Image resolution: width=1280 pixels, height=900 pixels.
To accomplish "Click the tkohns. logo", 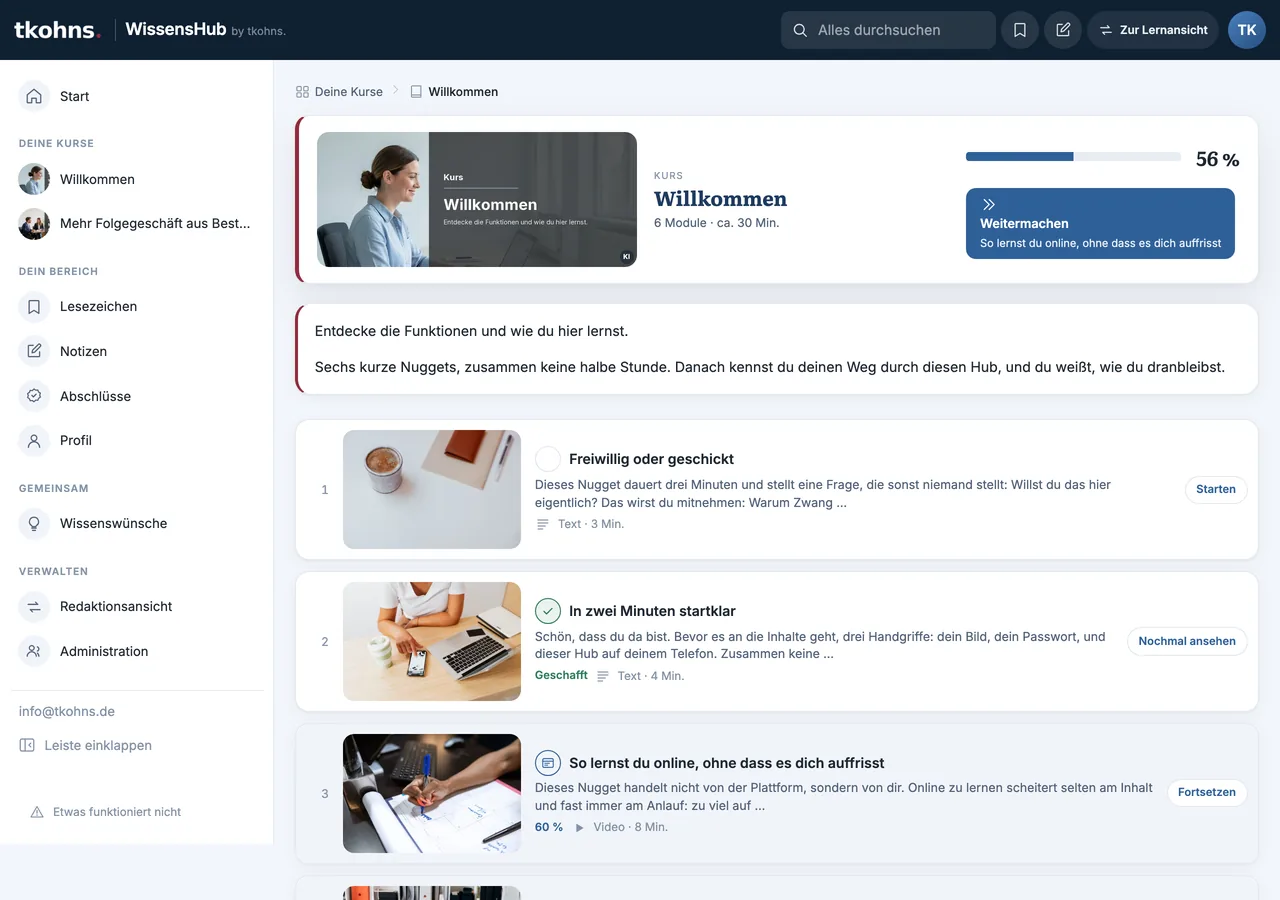I will pyautogui.click(x=57, y=30).
